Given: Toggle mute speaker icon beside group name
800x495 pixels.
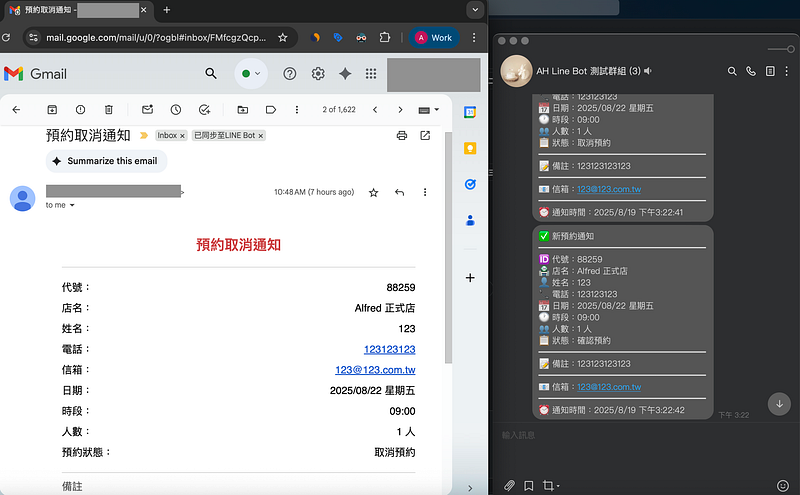Looking at the screenshot, I should (648, 71).
